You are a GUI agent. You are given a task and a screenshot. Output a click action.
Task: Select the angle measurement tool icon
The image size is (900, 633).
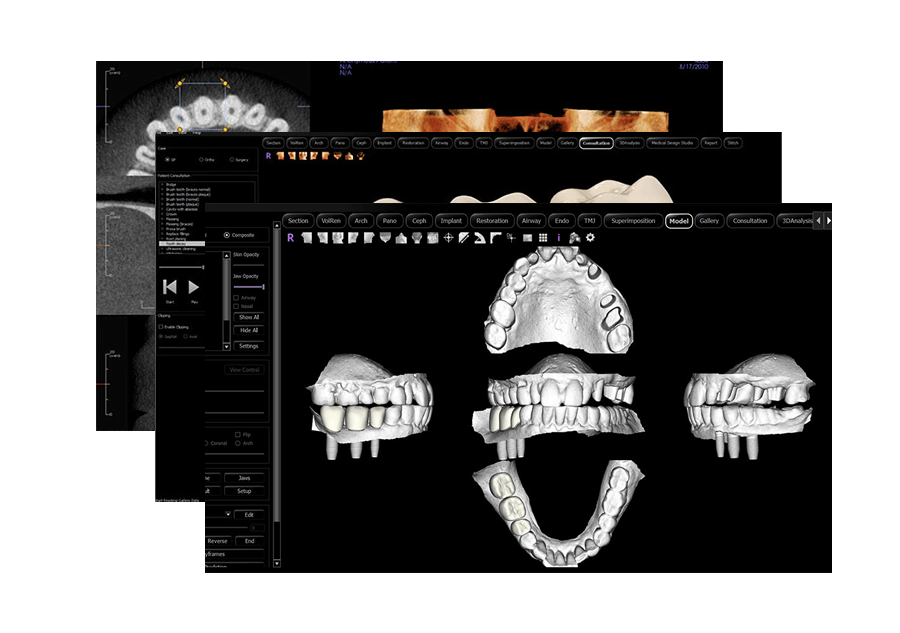tap(480, 238)
